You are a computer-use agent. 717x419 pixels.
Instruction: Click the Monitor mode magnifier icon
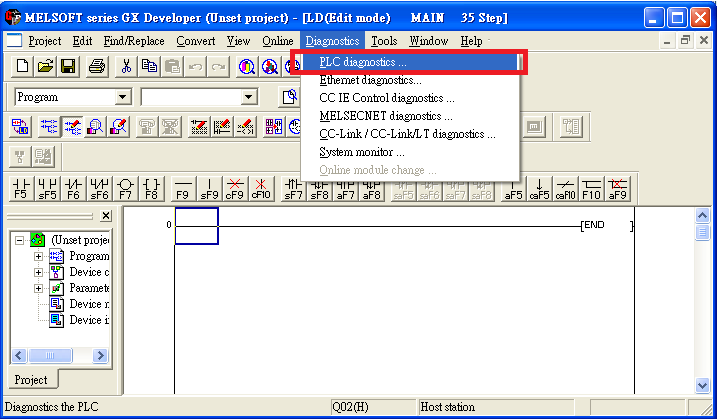(x=96, y=126)
